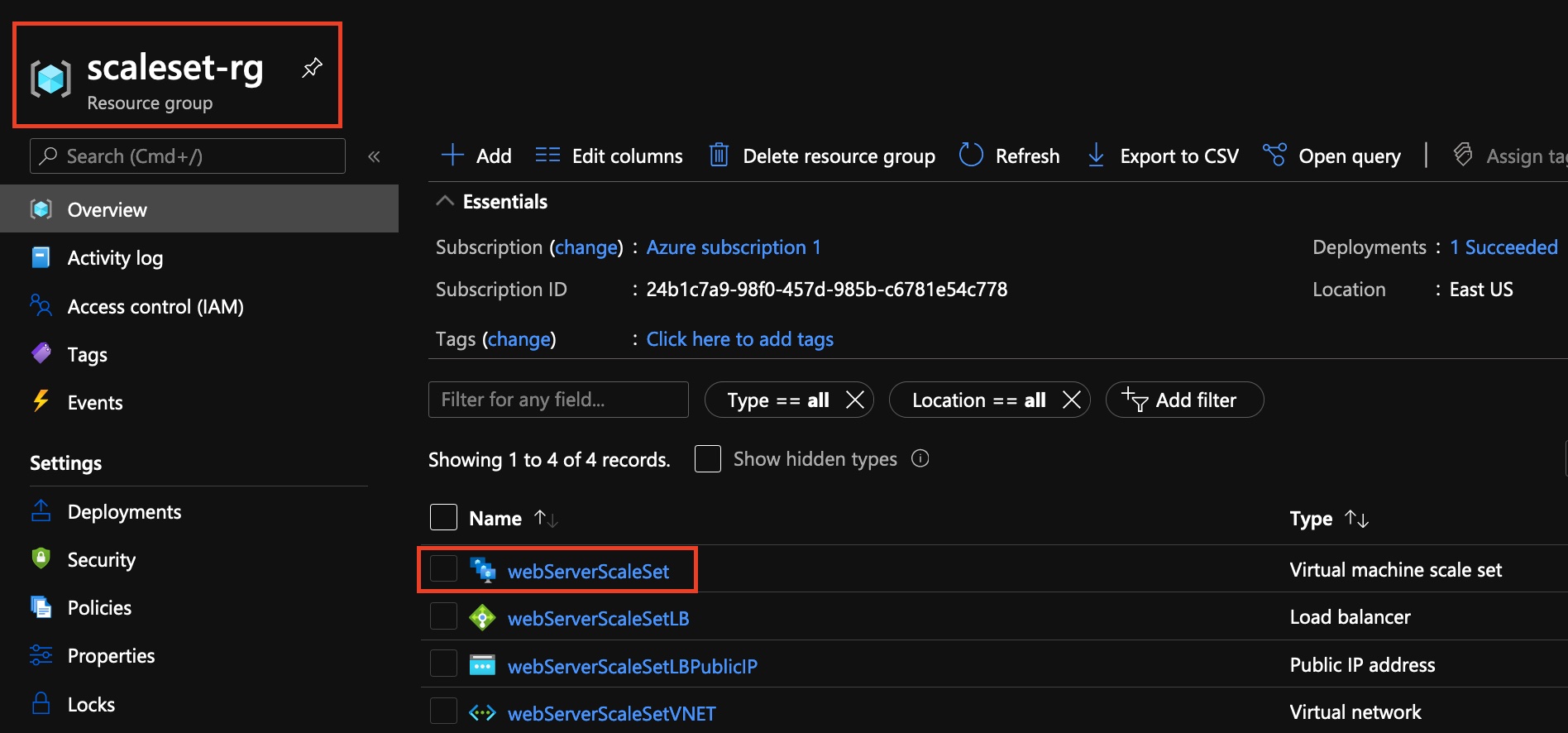Click the Locks padlock icon
This screenshot has height=733, width=1568.
coord(41,703)
